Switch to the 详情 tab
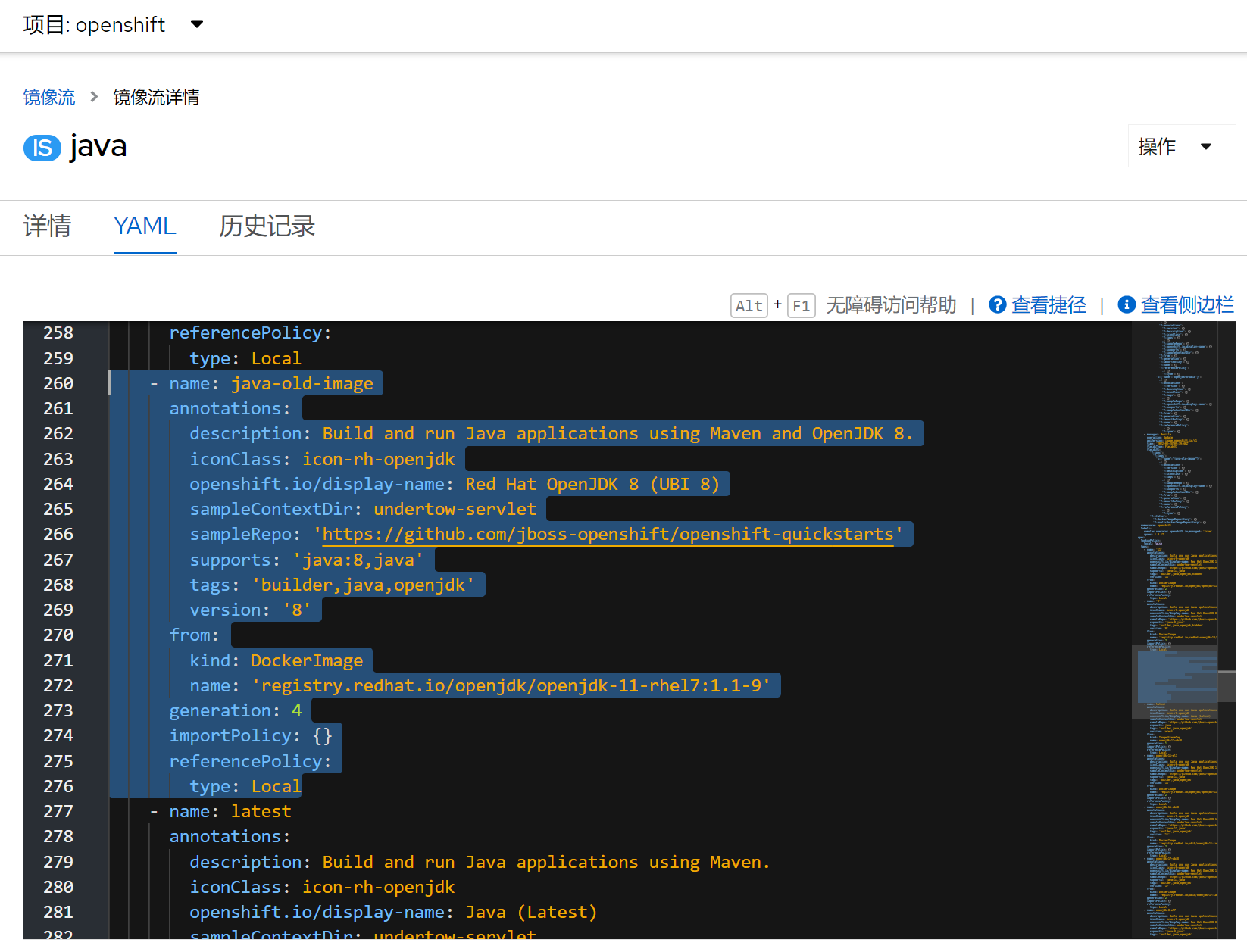The height and width of the screenshot is (952, 1247). [47, 226]
